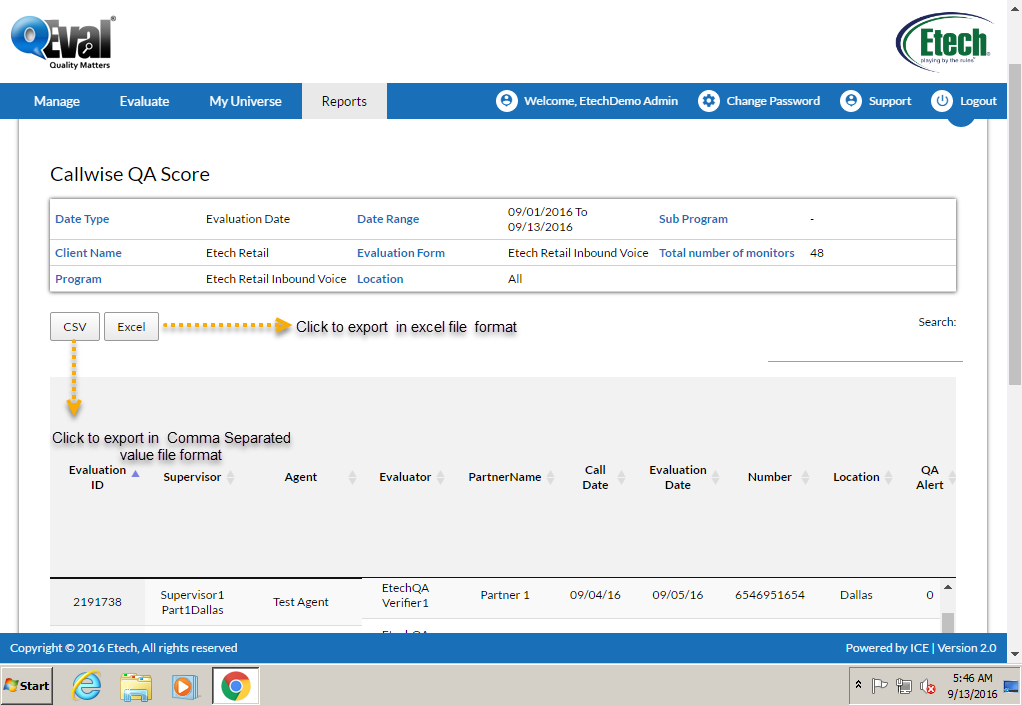
Task: Open Internet Explorer from the taskbar
Action: coord(87,686)
